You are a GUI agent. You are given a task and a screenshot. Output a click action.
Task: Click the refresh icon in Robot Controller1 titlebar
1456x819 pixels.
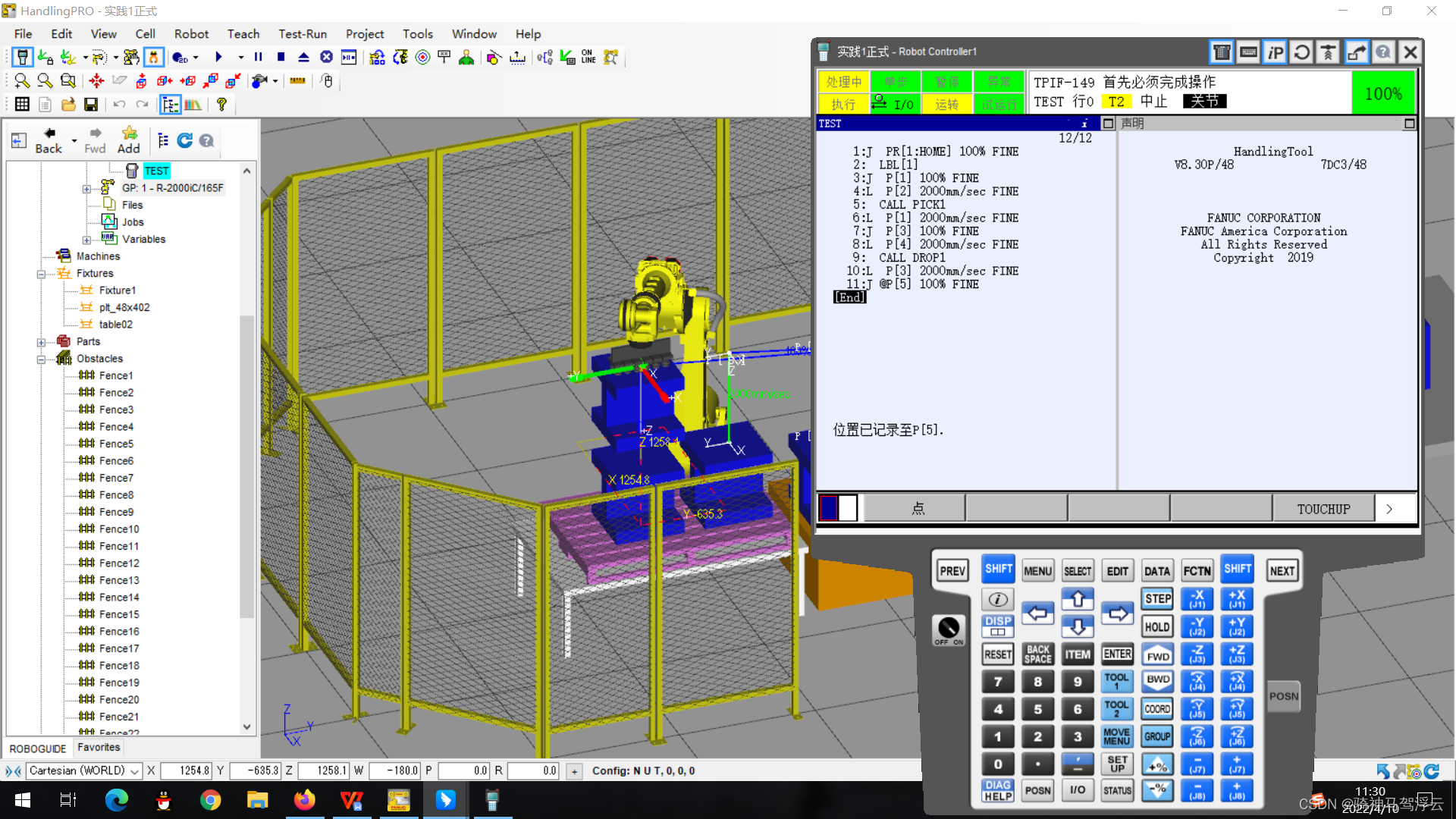[1302, 52]
